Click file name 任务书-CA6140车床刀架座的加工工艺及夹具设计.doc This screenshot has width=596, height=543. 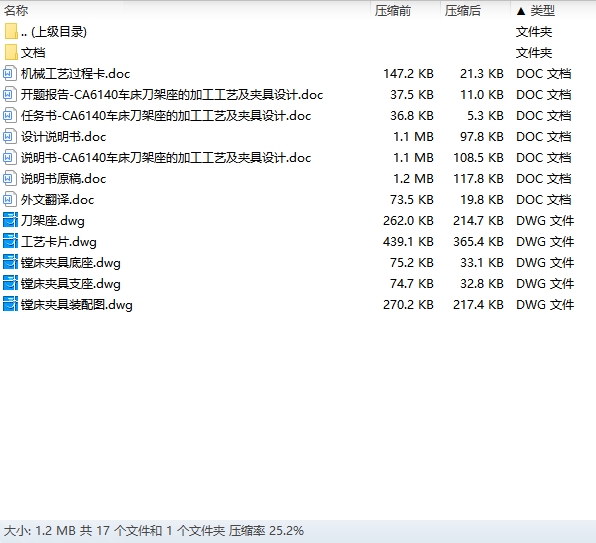coord(166,116)
